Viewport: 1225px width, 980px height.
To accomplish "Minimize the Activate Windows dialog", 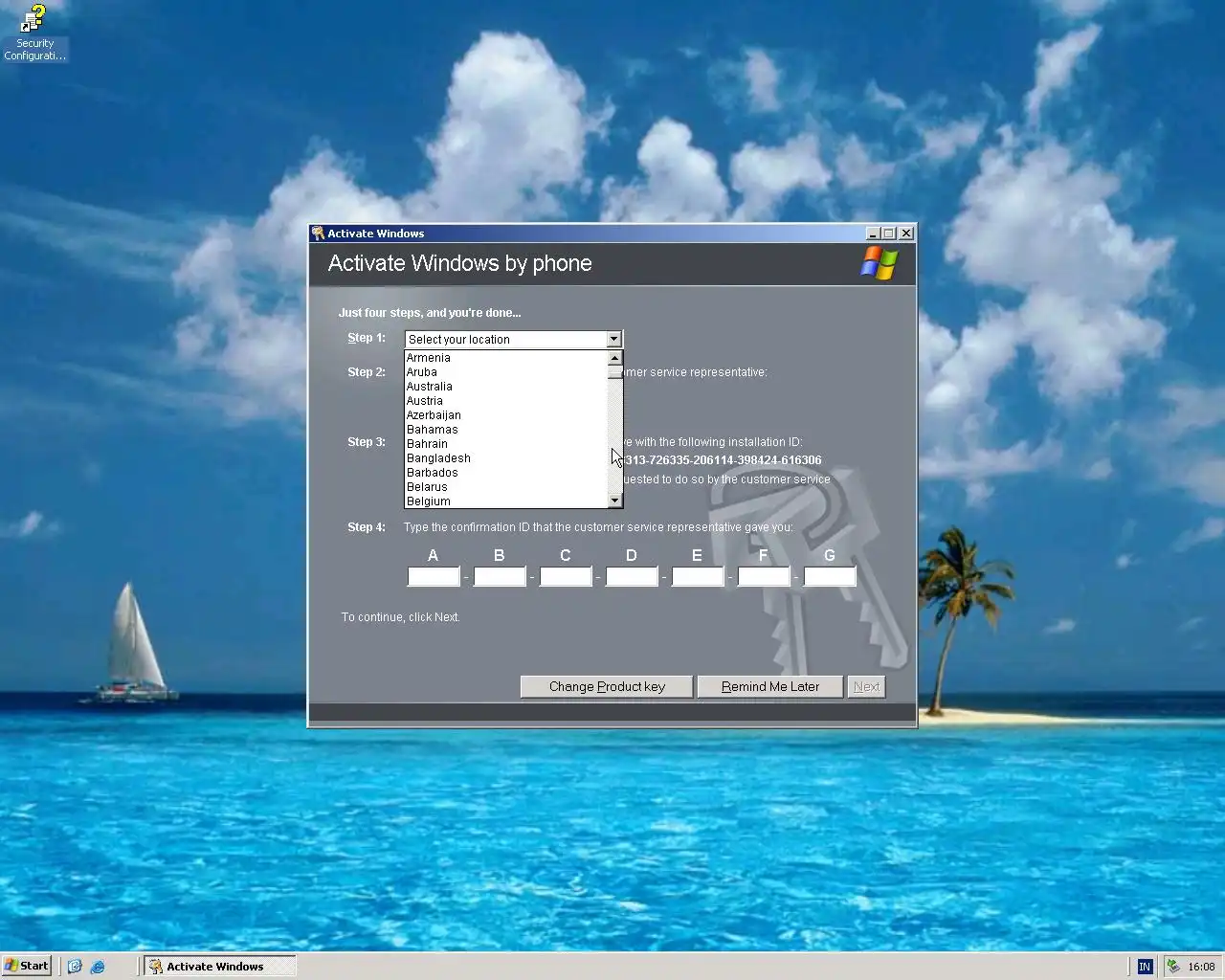I will pyautogui.click(x=873, y=233).
